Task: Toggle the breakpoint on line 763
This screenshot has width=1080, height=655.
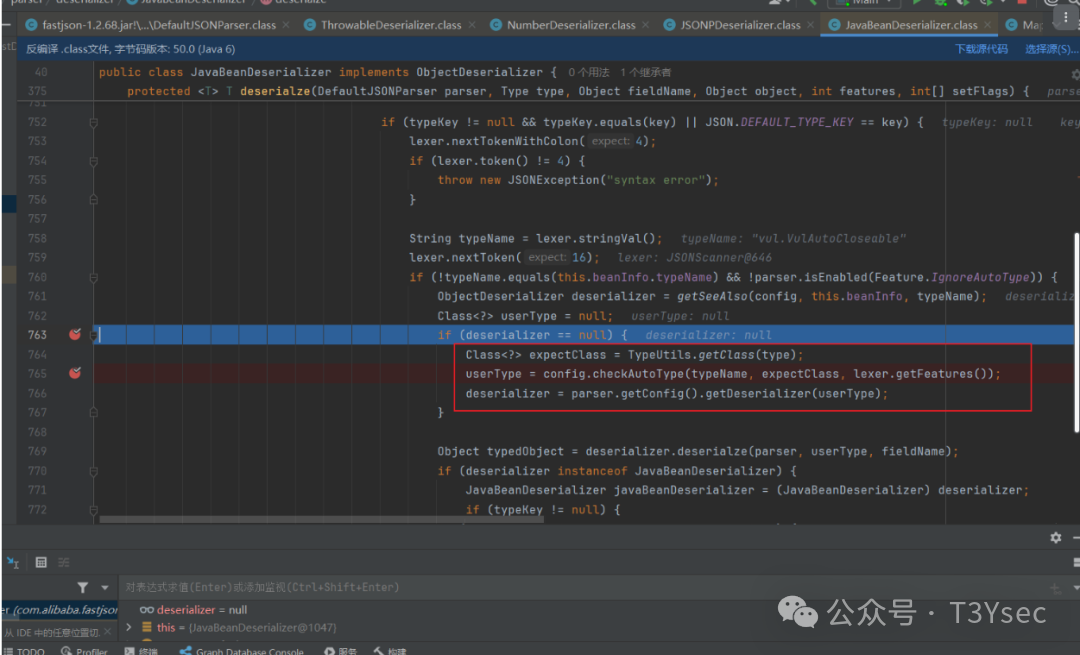Action: [x=74, y=334]
